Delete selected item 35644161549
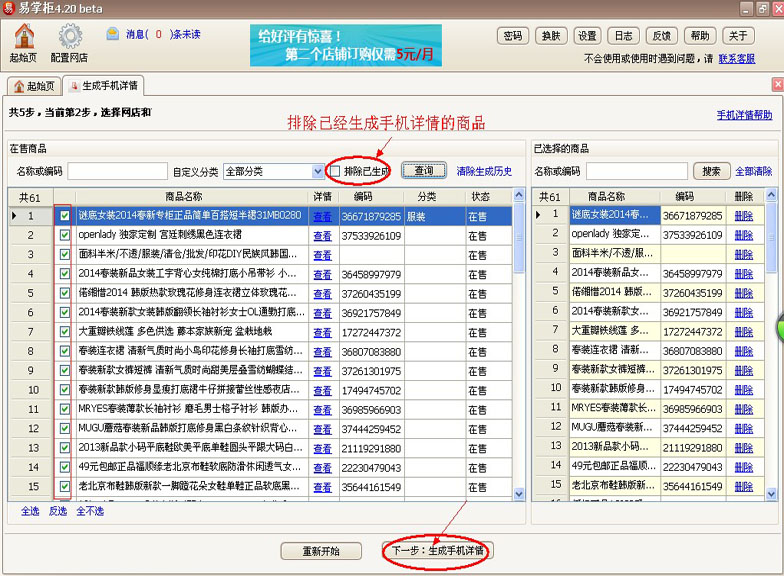The image size is (784, 576). click(744, 486)
